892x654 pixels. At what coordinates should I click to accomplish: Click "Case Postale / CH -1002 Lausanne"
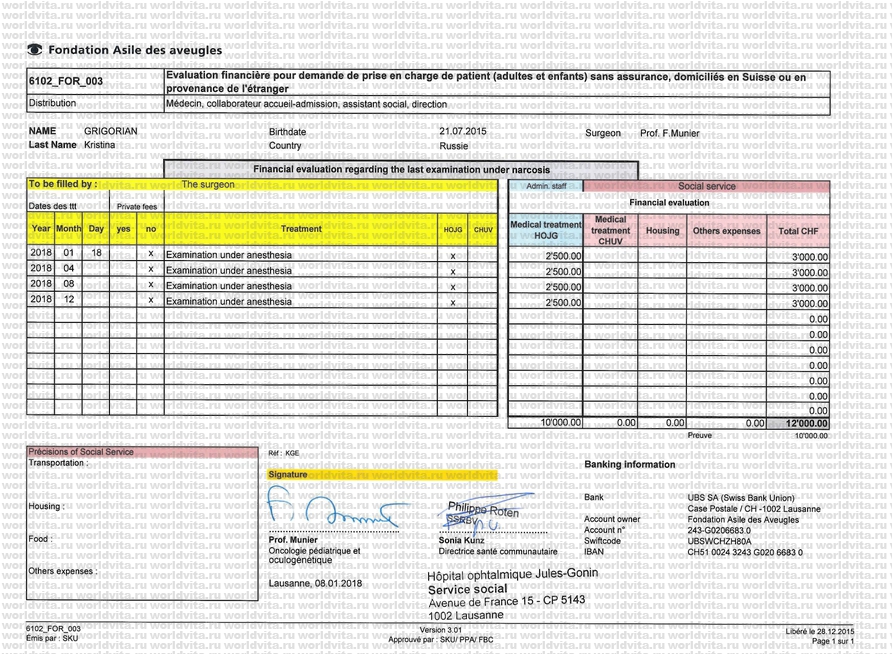(754, 509)
